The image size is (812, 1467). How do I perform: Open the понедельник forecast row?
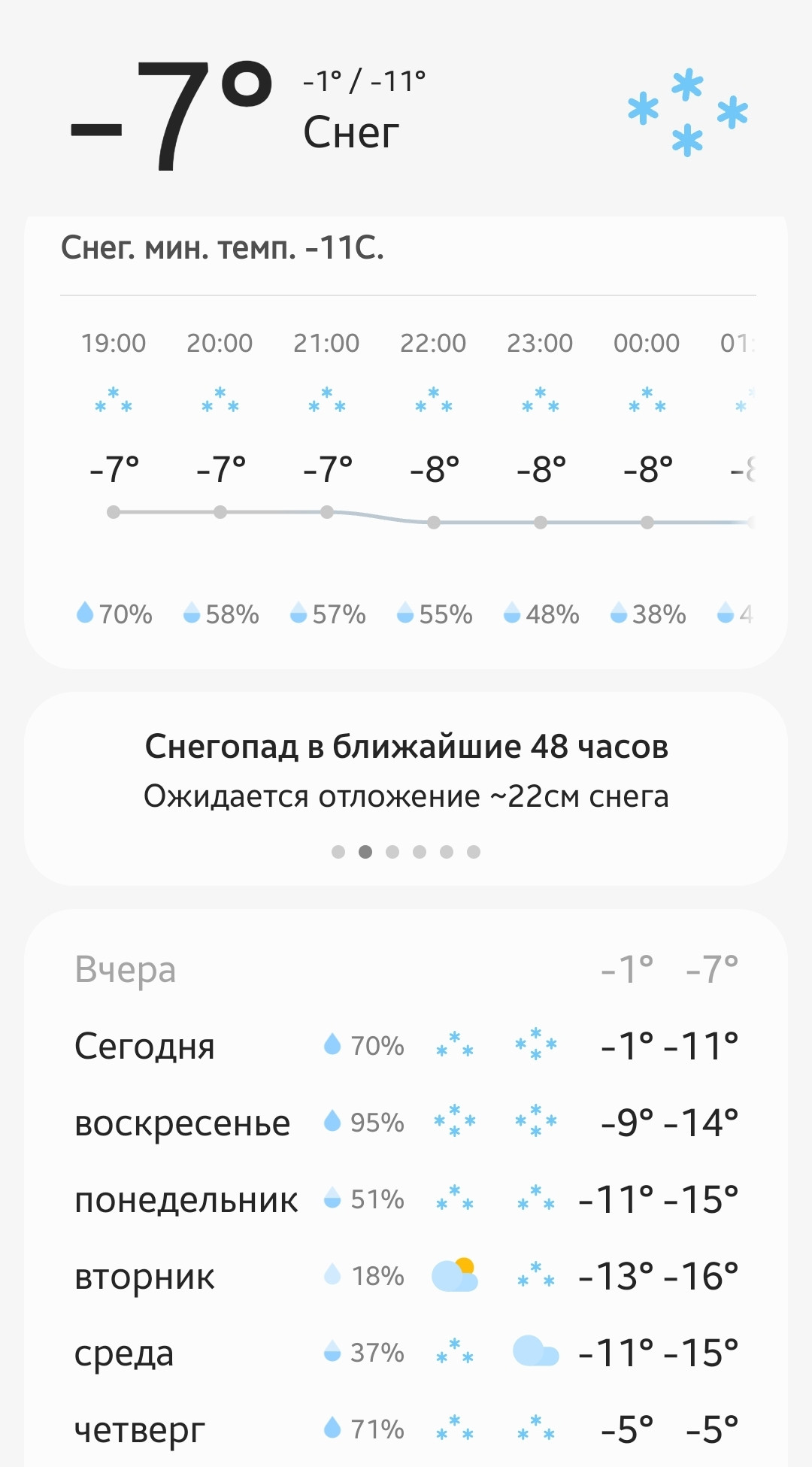[x=406, y=1199]
